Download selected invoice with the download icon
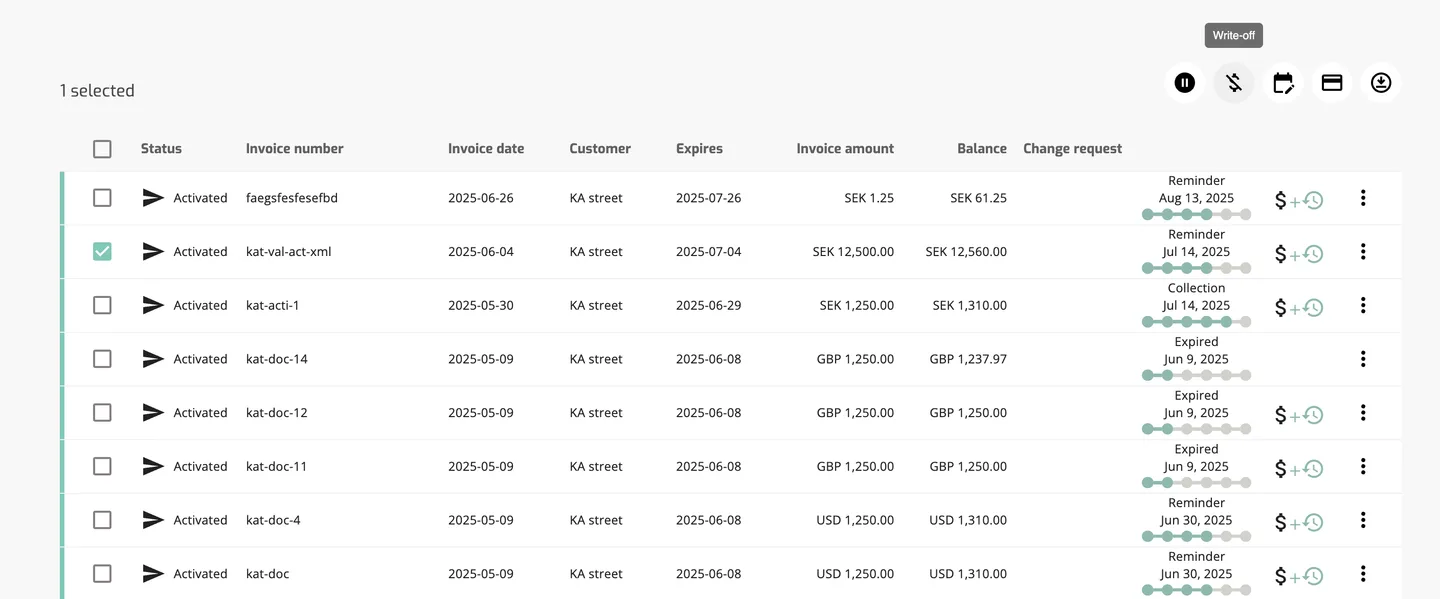 click(1381, 83)
